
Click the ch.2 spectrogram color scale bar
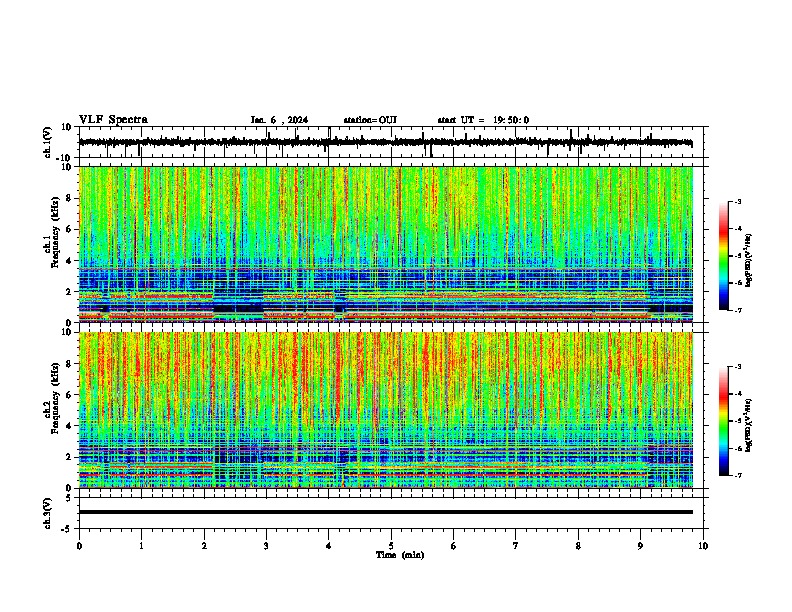pos(724,421)
